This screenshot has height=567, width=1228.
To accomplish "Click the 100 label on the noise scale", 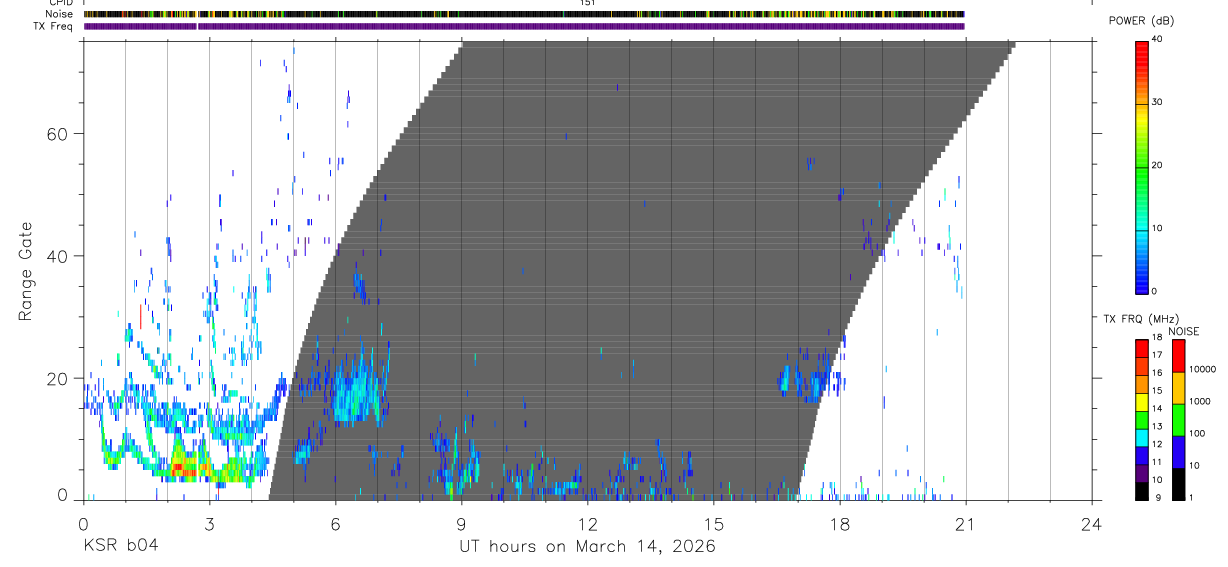I will point(1199,433).
